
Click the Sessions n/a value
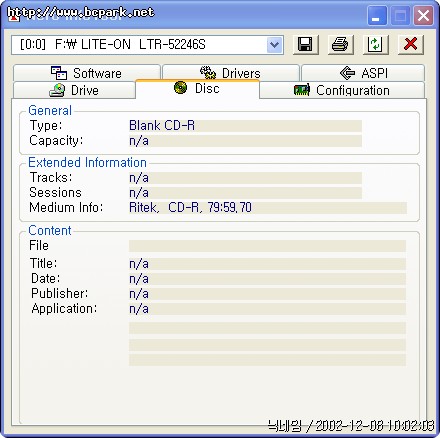(245, 193)
